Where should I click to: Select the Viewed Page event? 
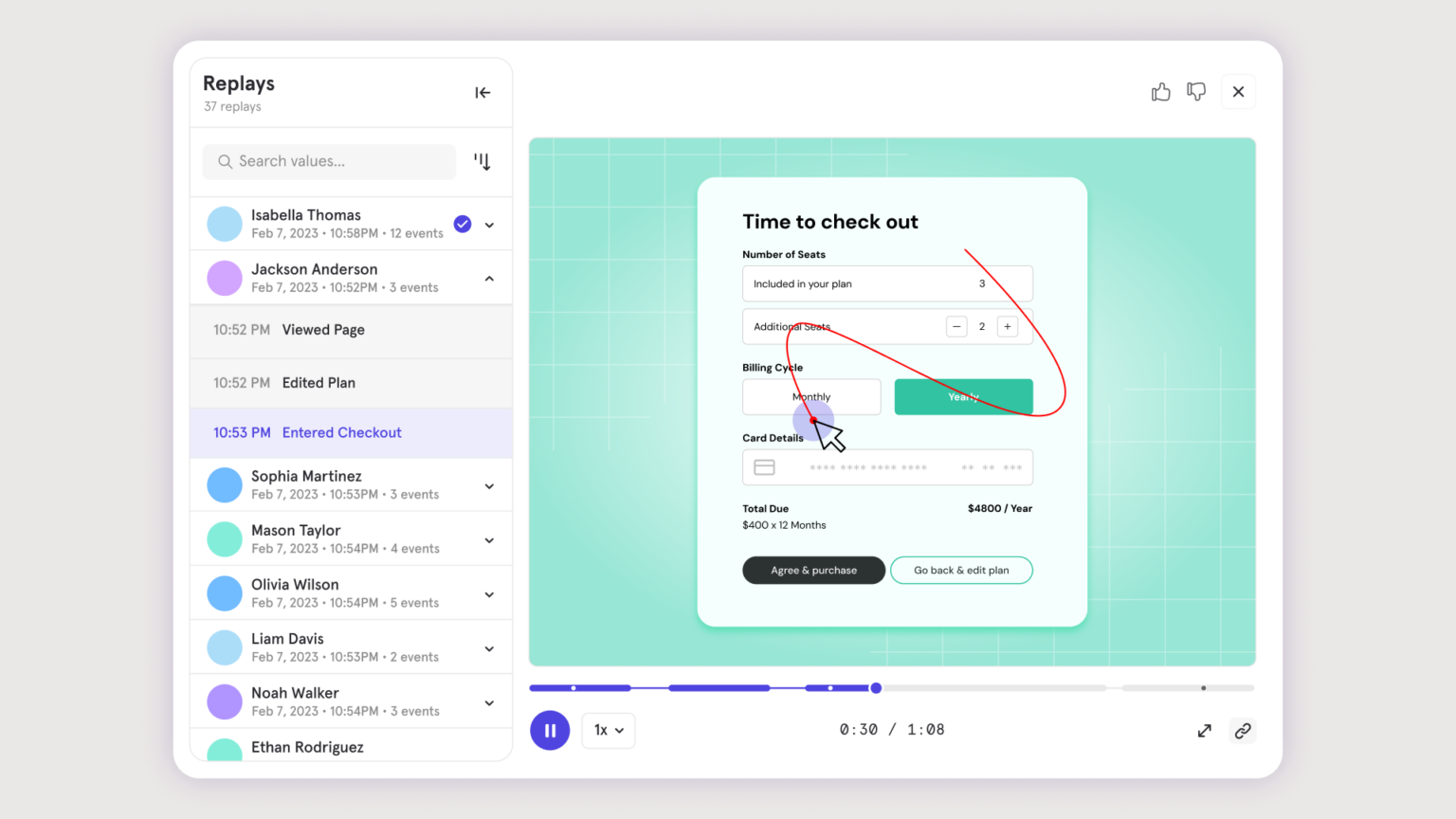coord(323,330)
